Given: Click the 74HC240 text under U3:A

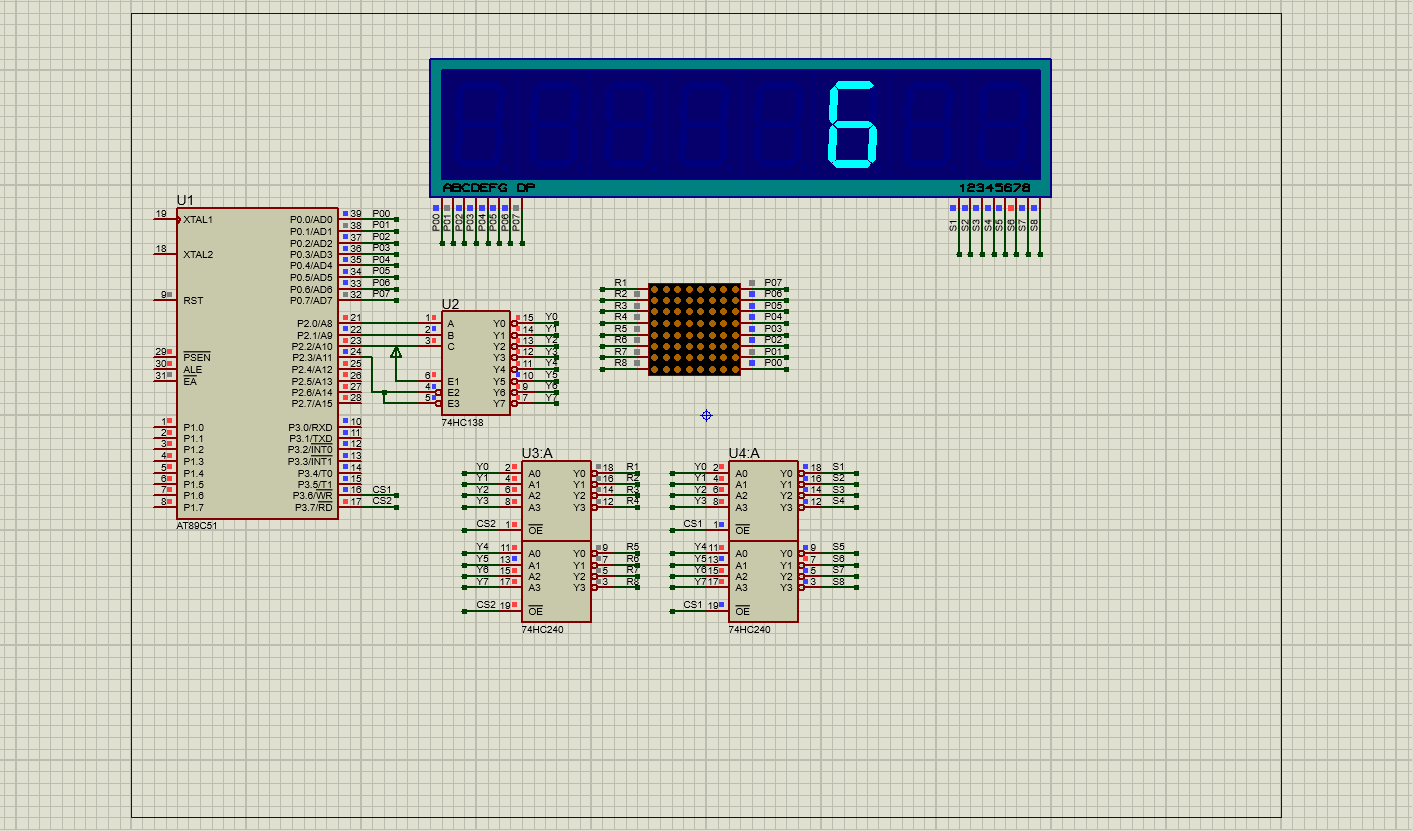Looking at the screenshot, I should [542, 630].
